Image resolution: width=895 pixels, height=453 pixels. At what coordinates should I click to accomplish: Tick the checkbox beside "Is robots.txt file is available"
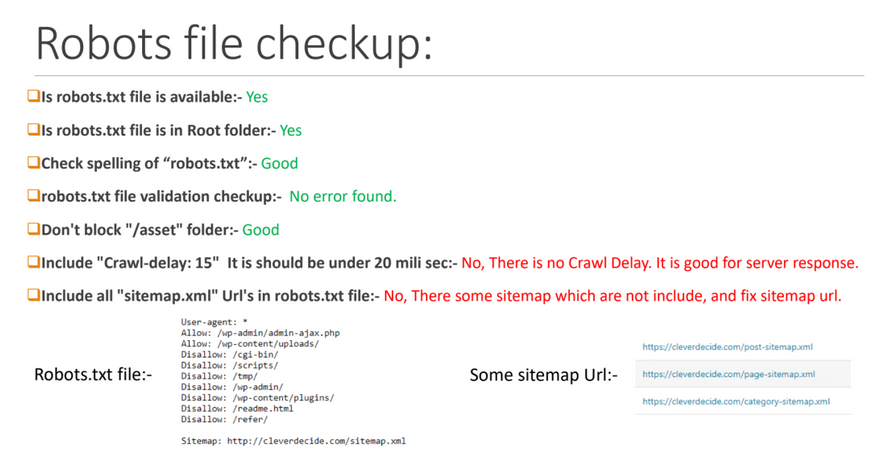[x=33, y=97]
